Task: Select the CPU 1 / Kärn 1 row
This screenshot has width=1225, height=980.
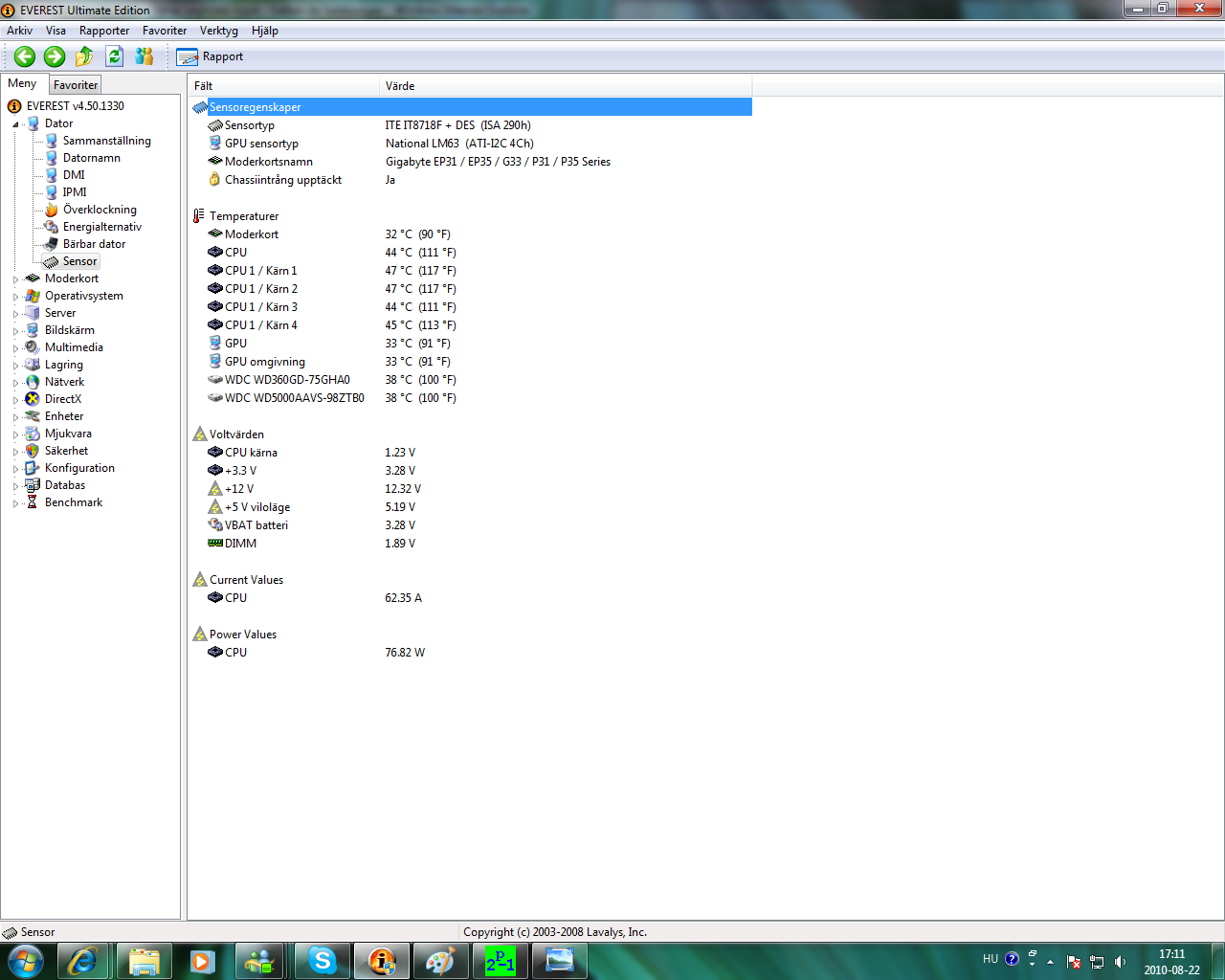Action: [x=471, y=271]
